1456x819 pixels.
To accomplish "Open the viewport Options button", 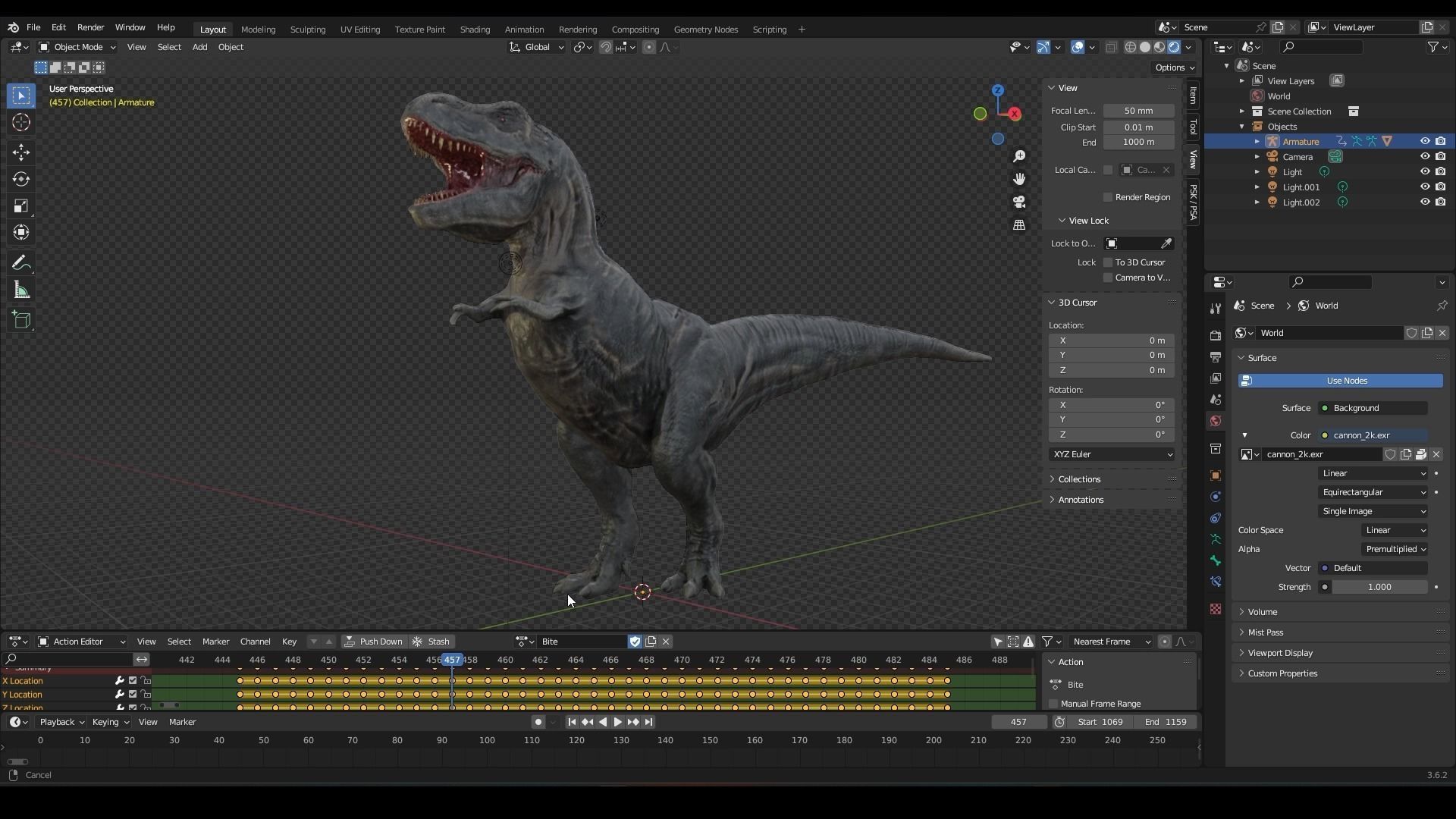I will point(1174,67).
